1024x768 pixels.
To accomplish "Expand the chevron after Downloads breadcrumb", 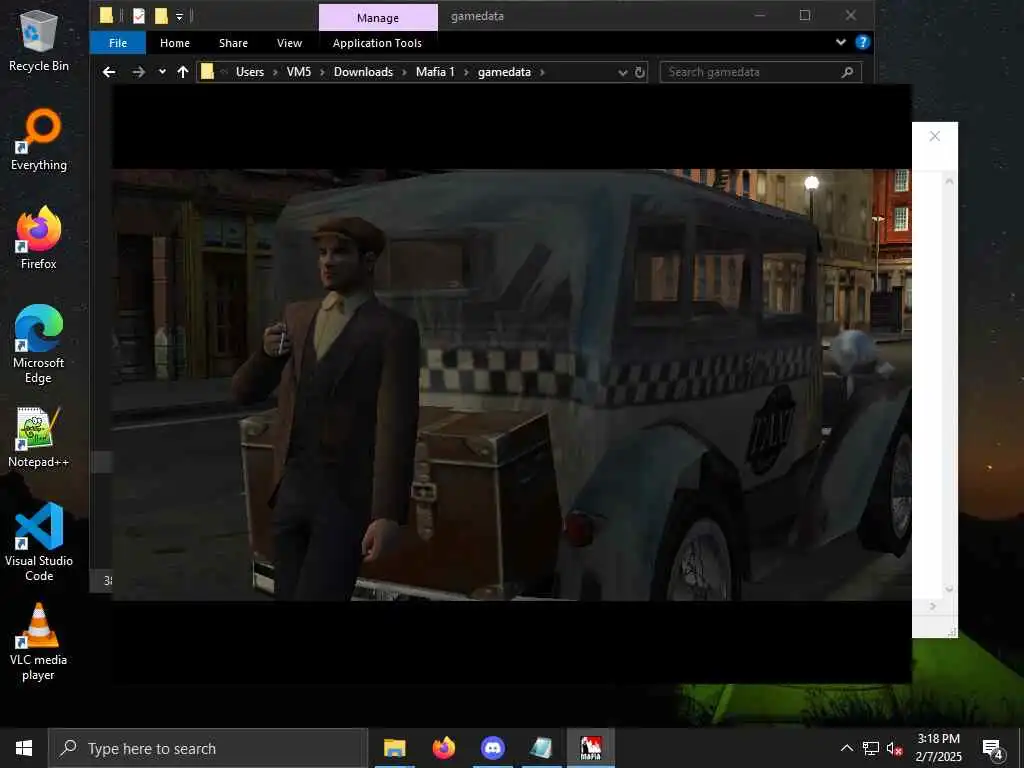I will pos(404,72).
